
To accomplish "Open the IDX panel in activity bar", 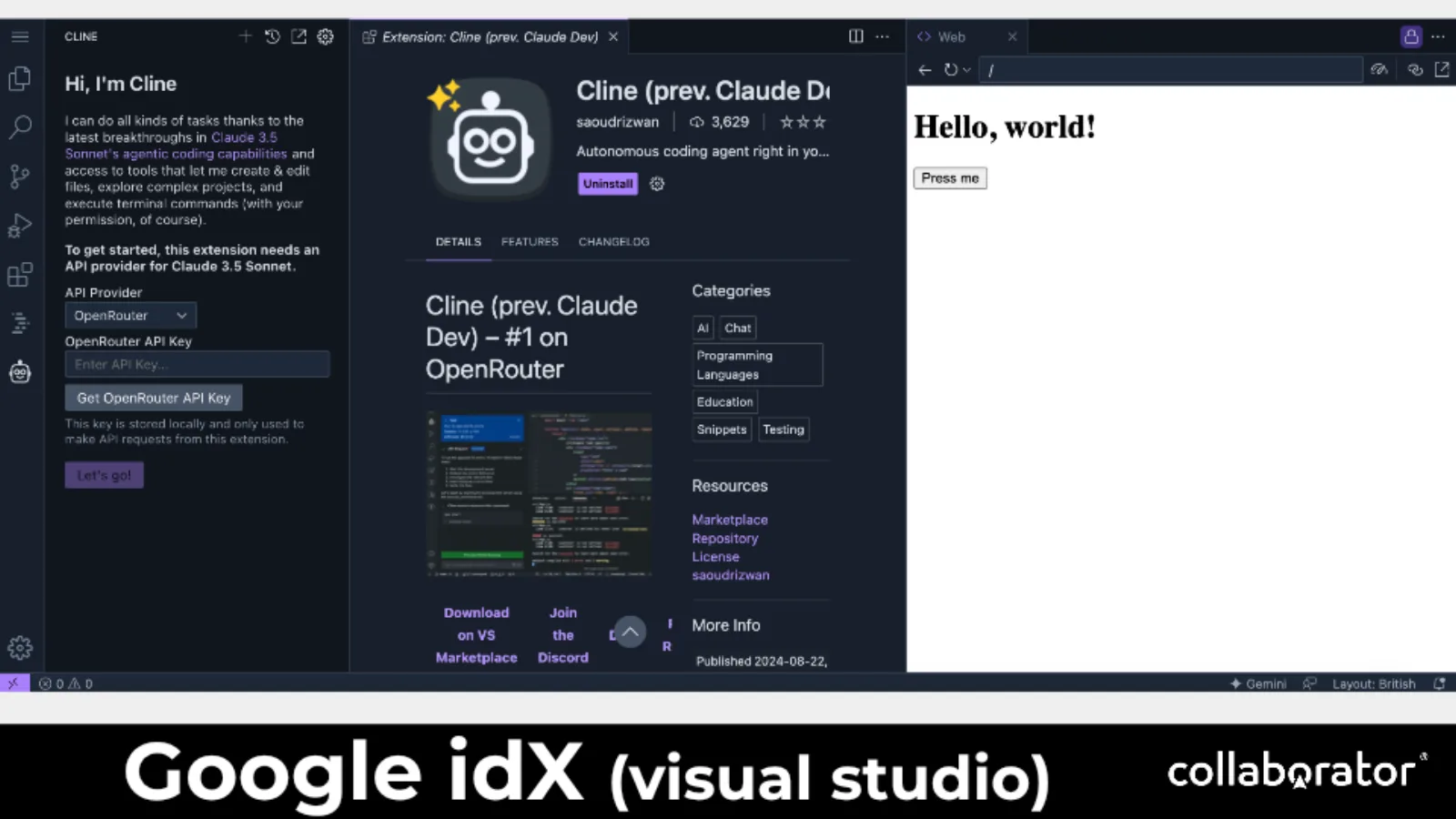I will pyautogui.click(x=20, y=322).
